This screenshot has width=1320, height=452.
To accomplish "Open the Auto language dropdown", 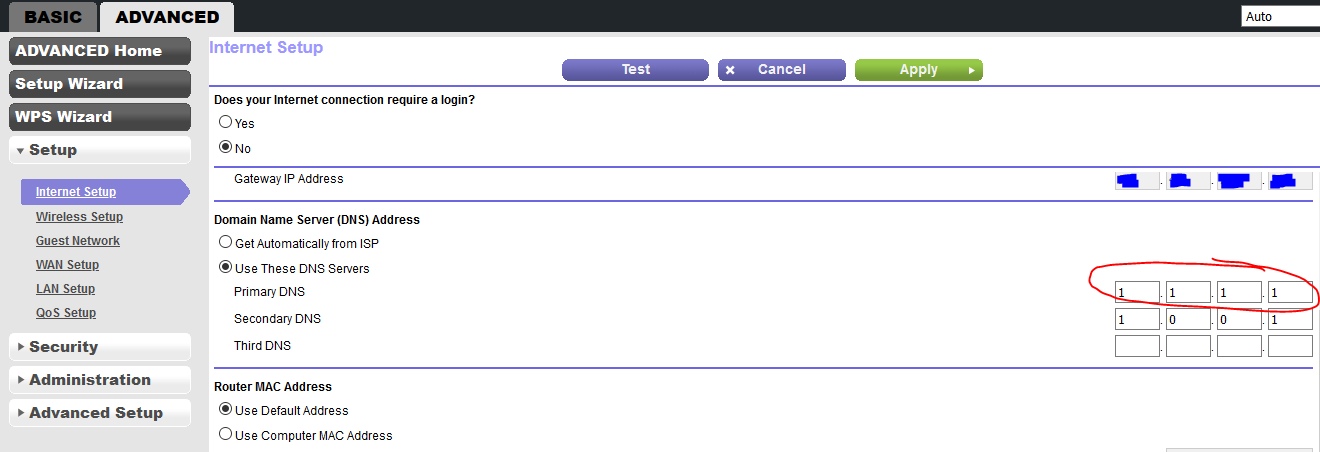I will pyautogui.click(x=1281, y=17).
